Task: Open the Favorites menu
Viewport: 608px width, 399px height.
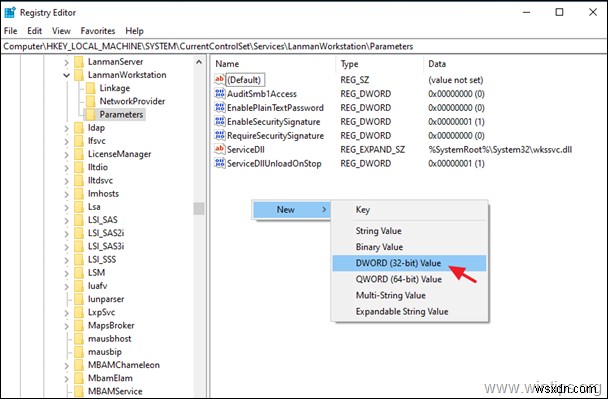Action: (98, 31)
